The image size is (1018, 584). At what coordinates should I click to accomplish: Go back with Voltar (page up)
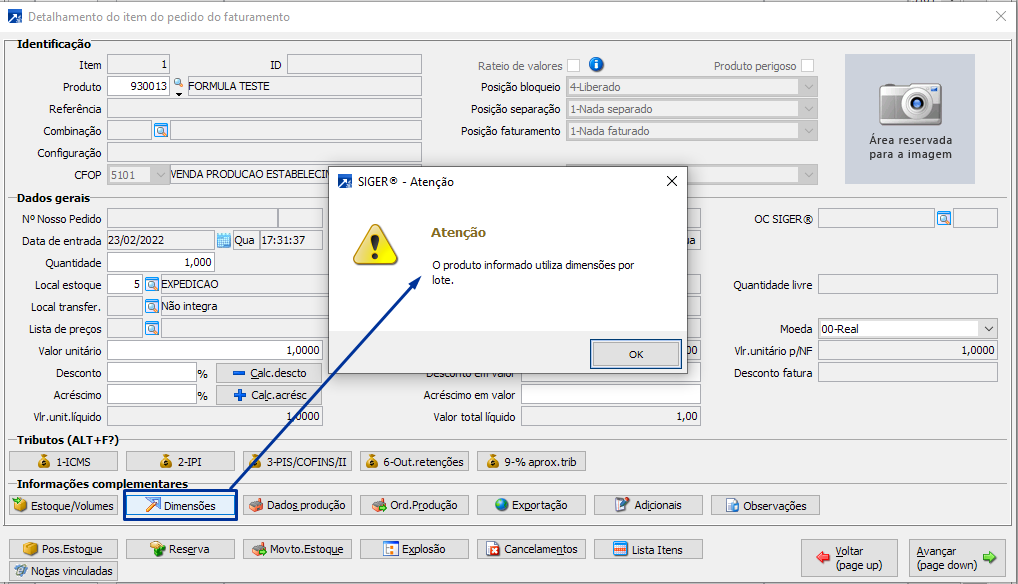point(849,557)
